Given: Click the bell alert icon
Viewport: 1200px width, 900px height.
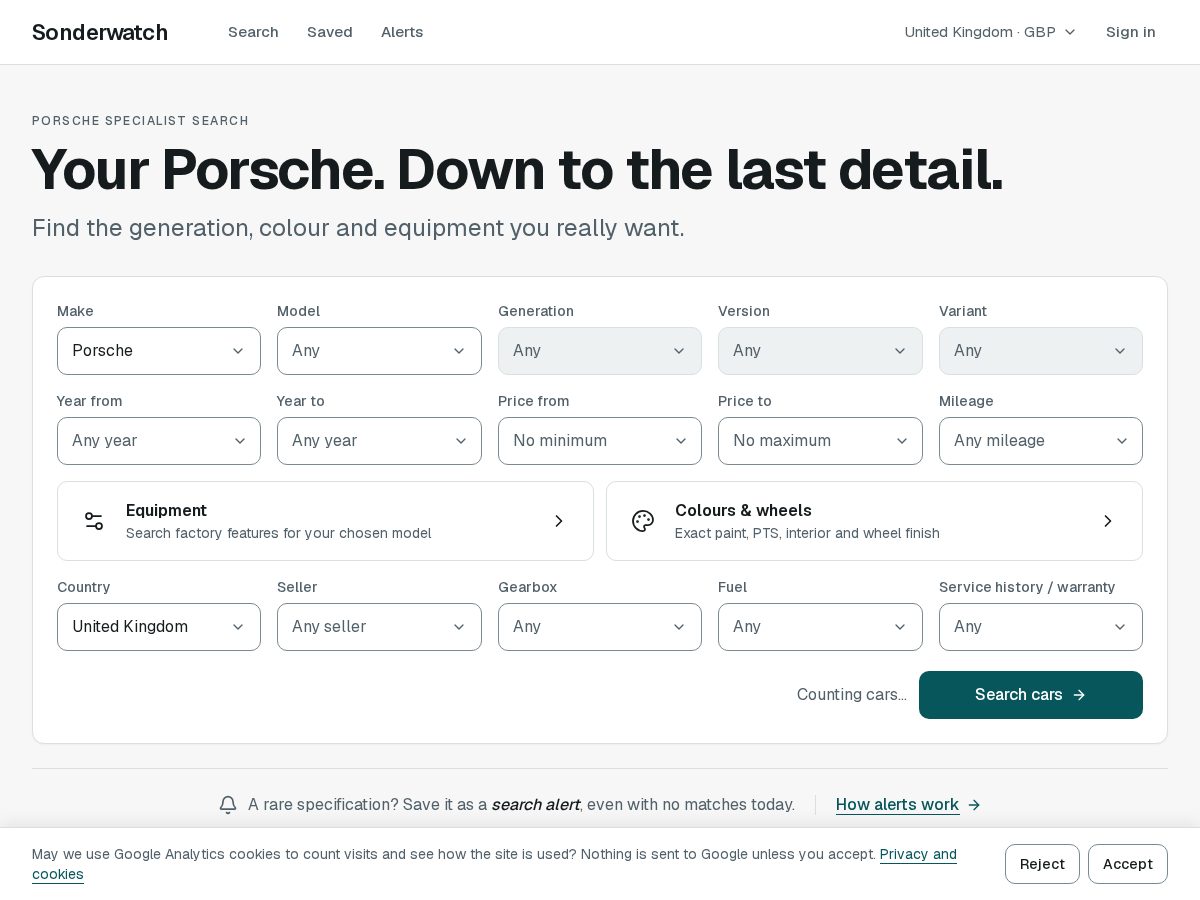Looking at the screenshot, I should click(228, 805).
